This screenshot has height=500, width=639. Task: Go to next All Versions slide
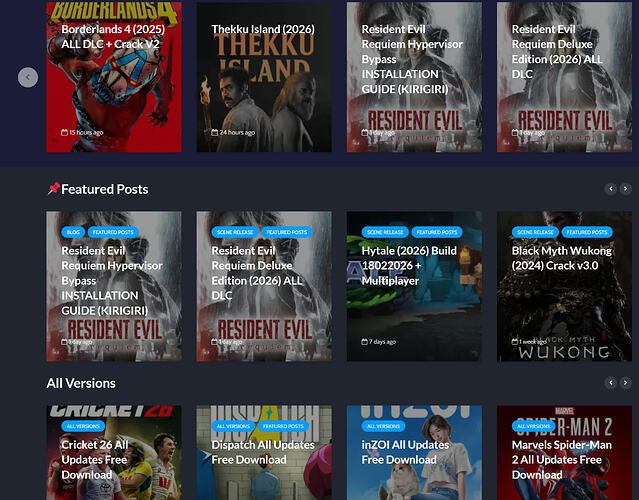[x=625, y=383]
